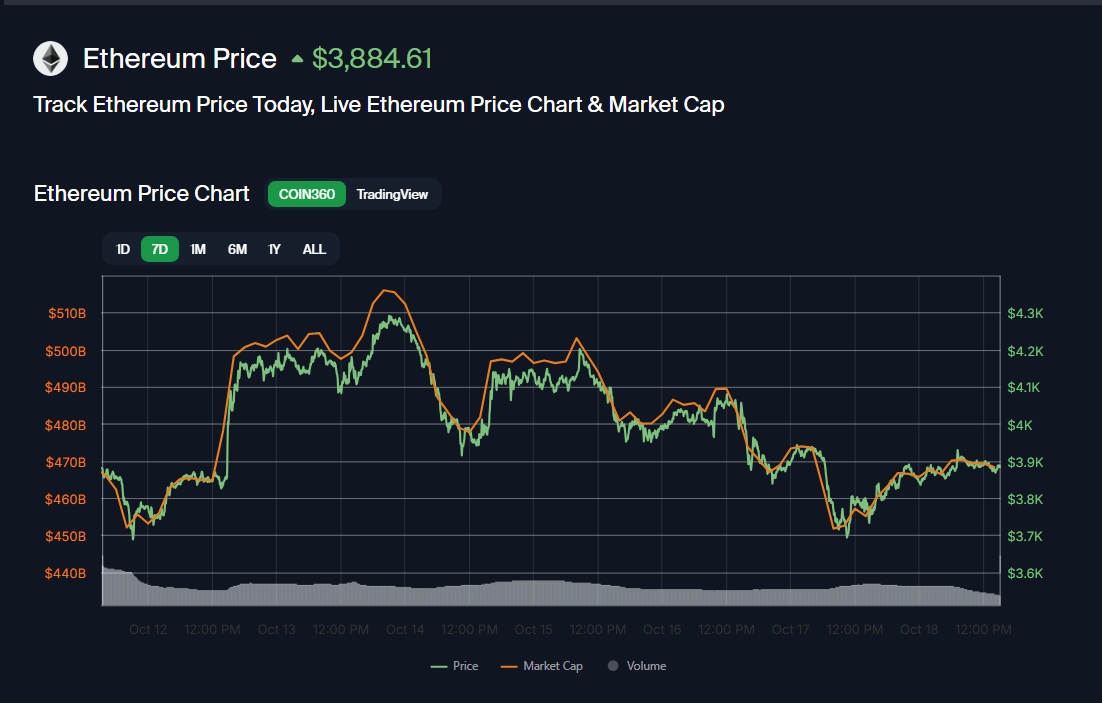This screenshot has height=703, width=1102.
Task: Click the $3,884.61 current price value
Action: [x=372, y=59]
